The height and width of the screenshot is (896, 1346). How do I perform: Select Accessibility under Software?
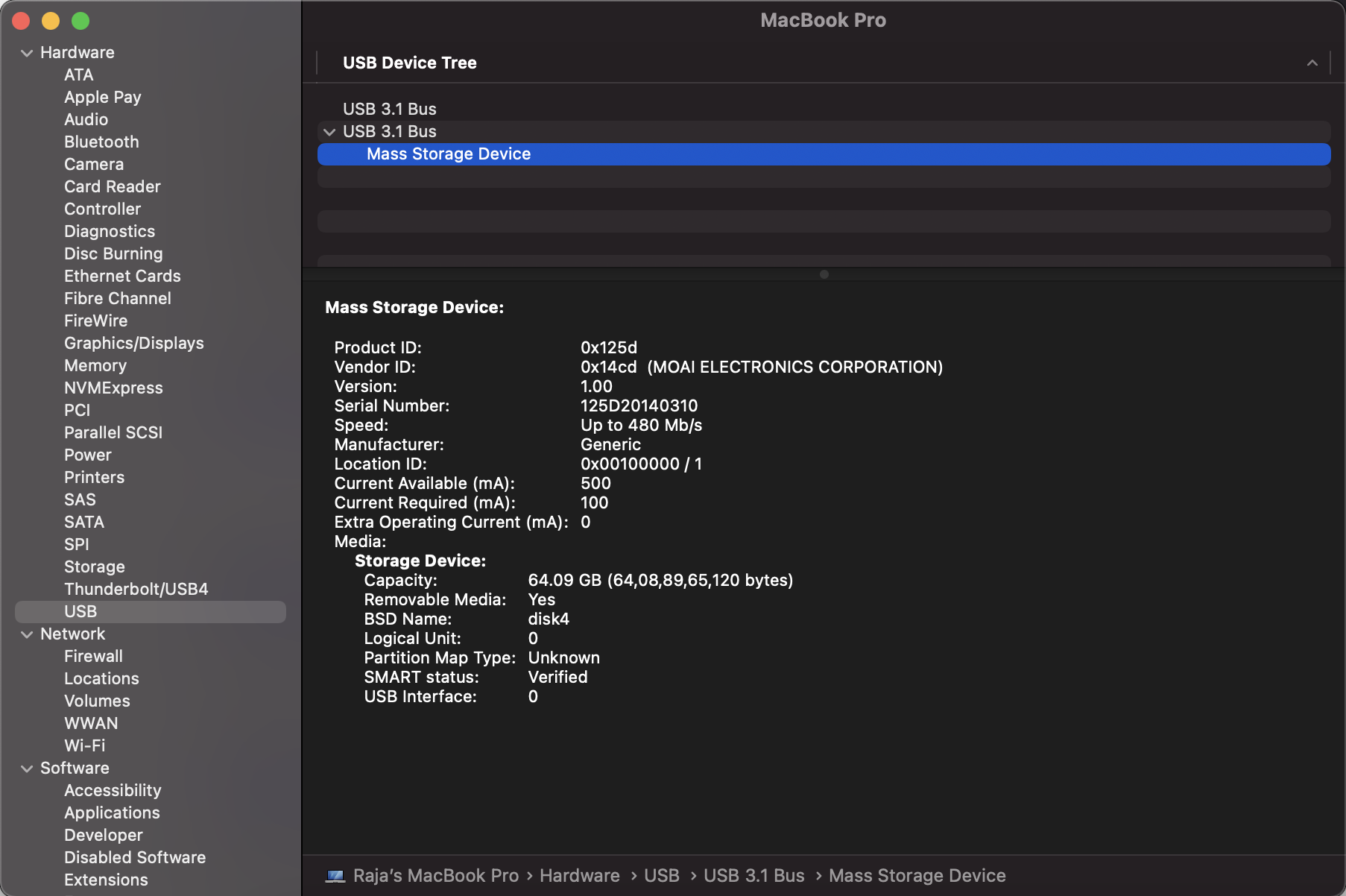pyautogui.click(x=113, y=790)
